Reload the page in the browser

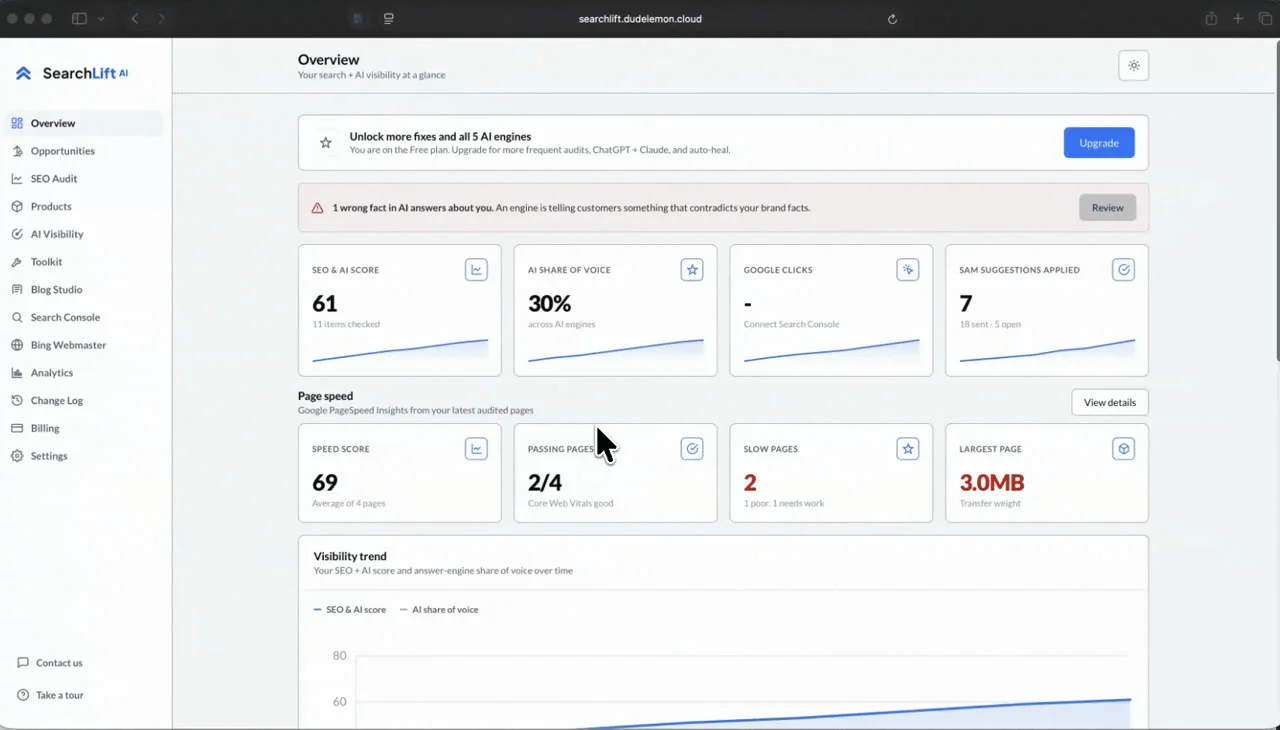892,19
